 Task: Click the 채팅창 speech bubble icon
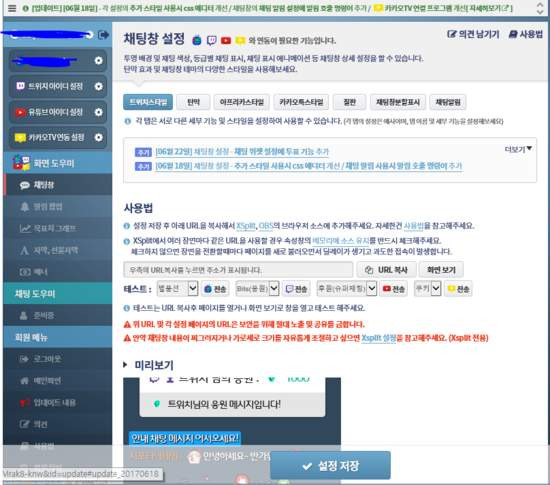click(25, 185)
